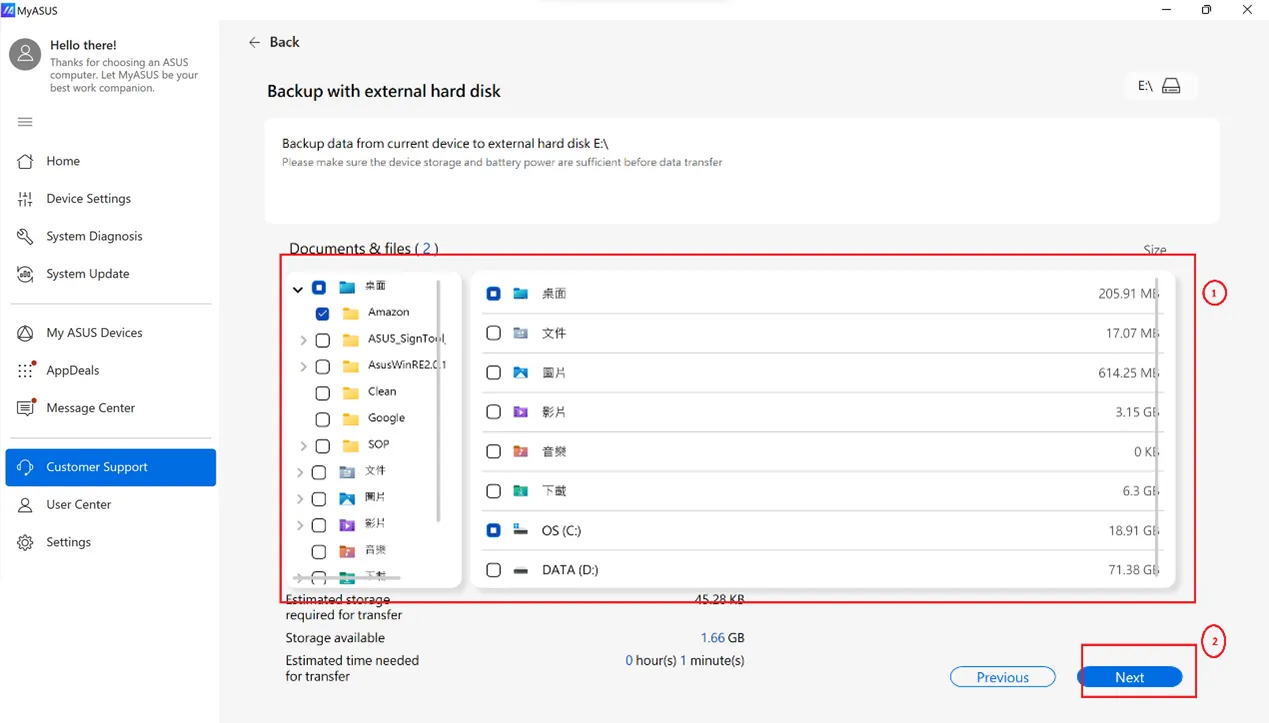Screen dimensions: 1269x723
Task: Expand the ASUS_SignTool folder
Action: [303, 340]
